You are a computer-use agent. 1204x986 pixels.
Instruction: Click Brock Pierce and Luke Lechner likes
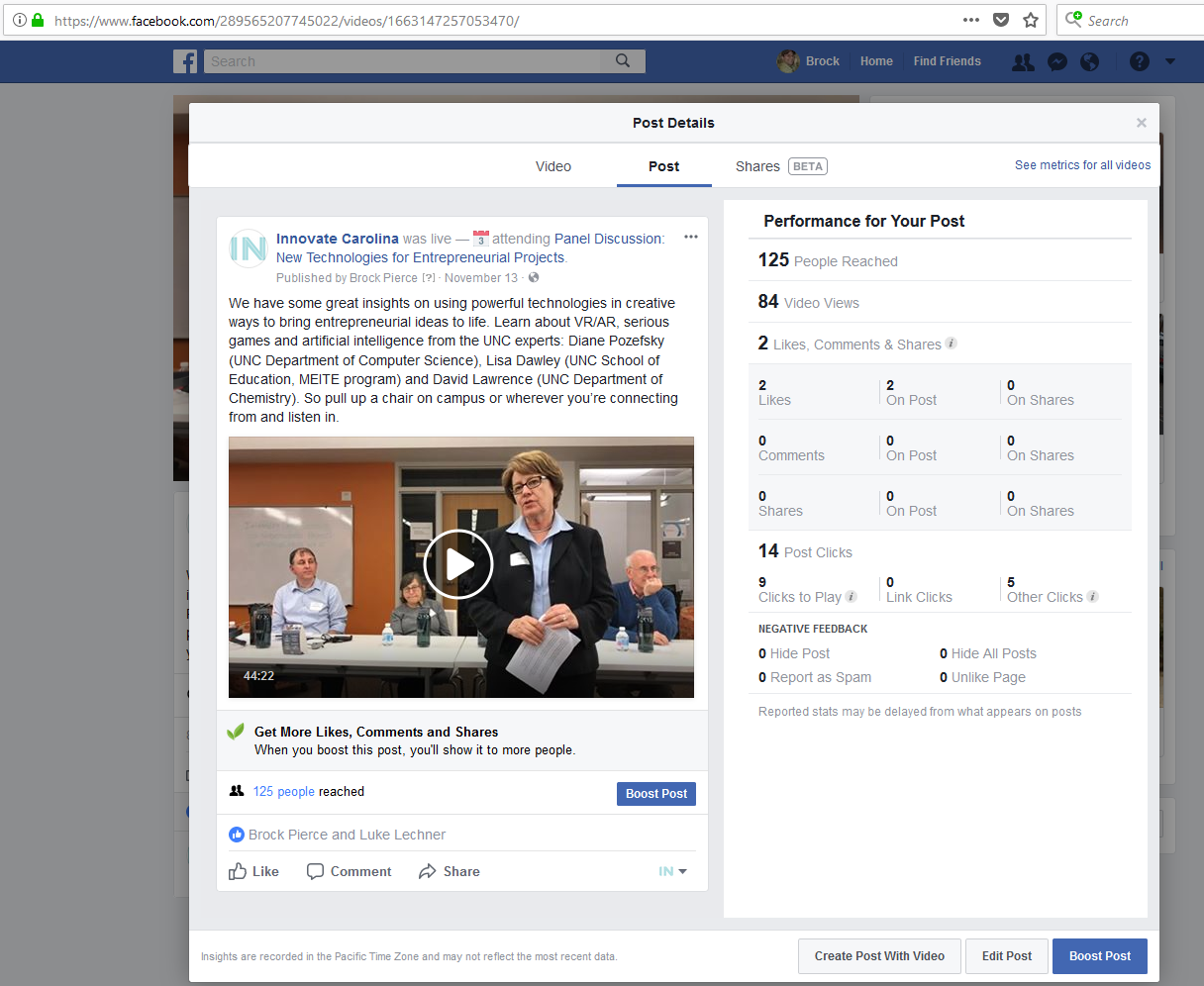click(x=347, y=835)
